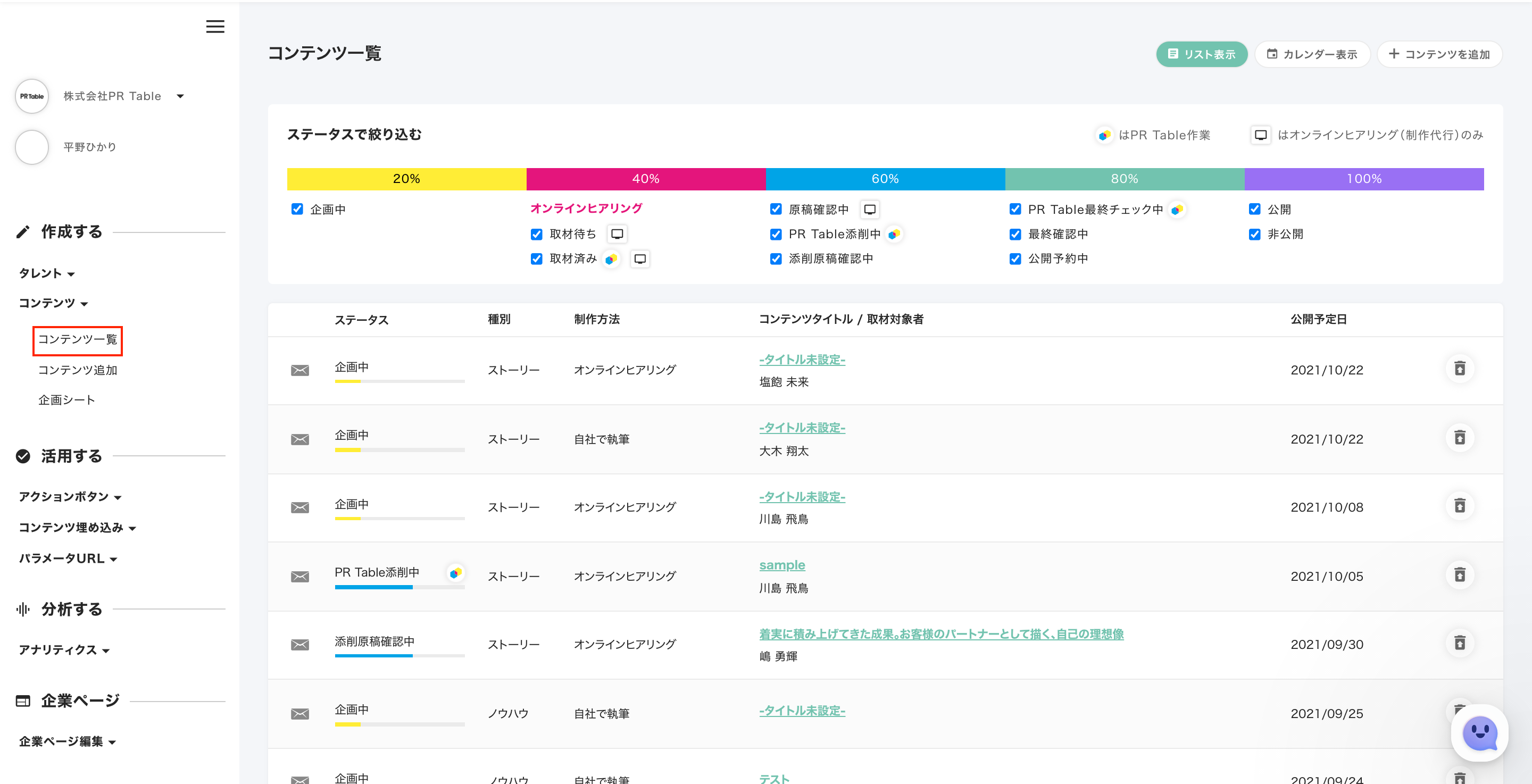Click the envelope icon for 塩飽 未来 row
Viewport: 1532px width, 784px height.
(299, 371)
